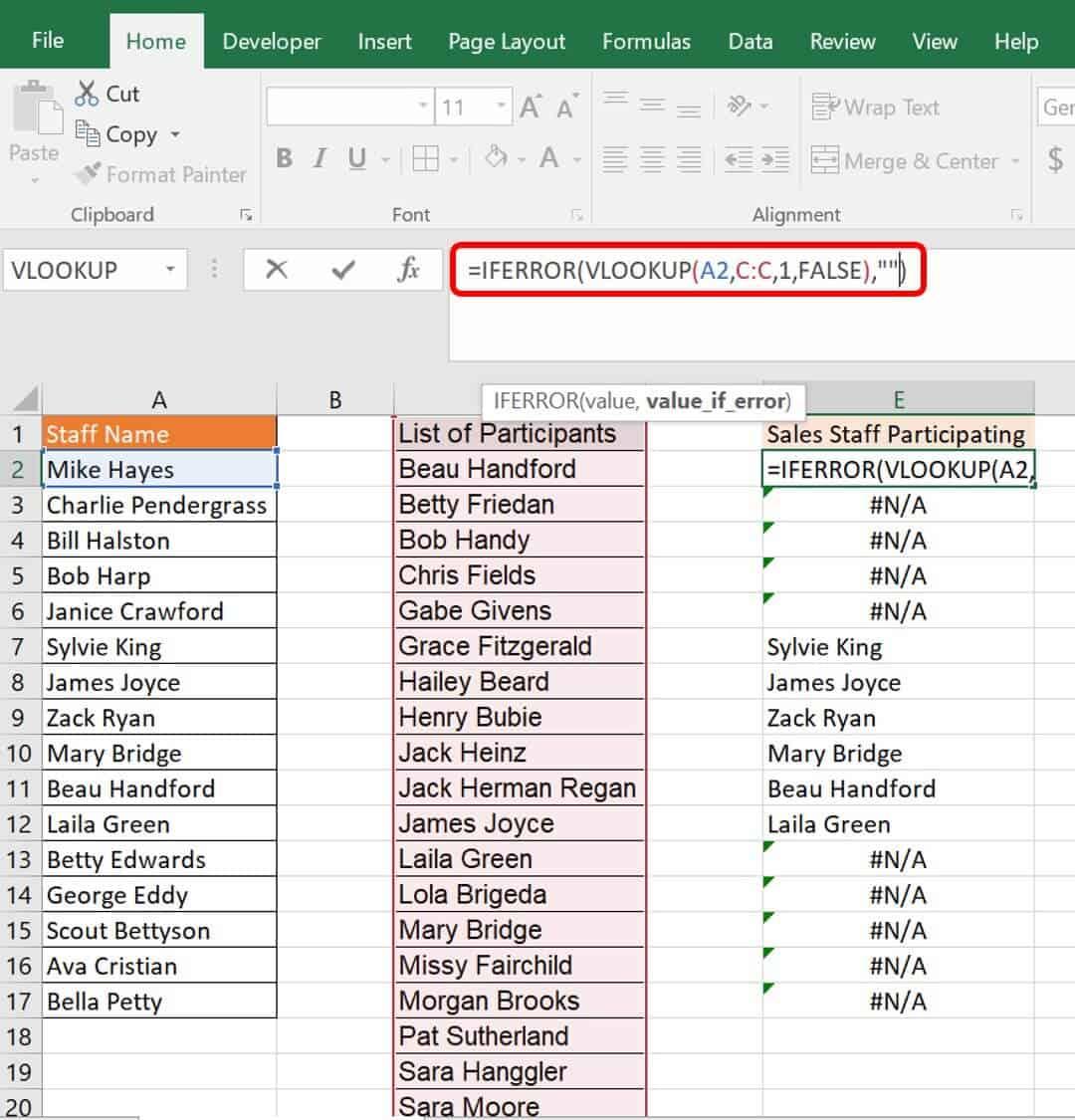
Task: Open the Font Color swatch
Action: pyautogui.click(x=549, y=157)
